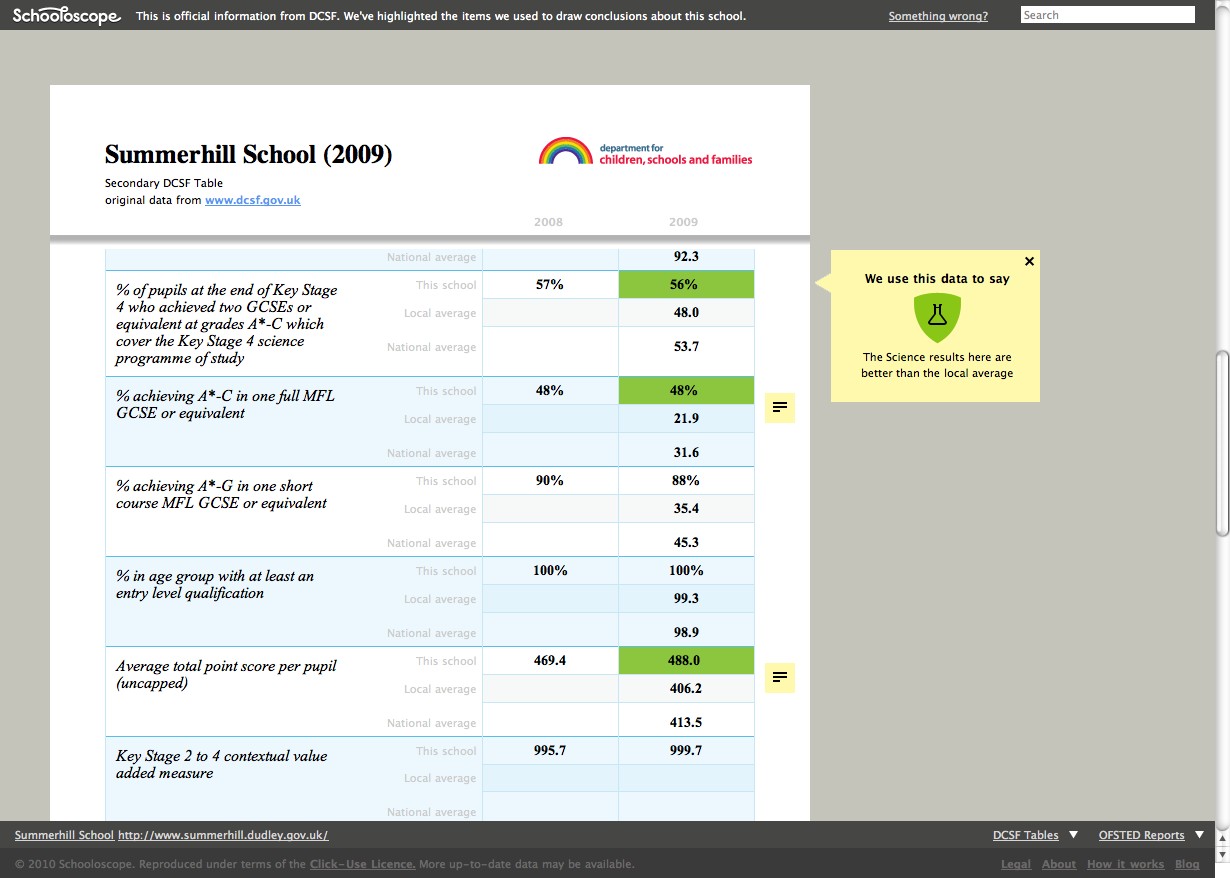
Task: Click the 2009 column header
Action: coord(684,222)
